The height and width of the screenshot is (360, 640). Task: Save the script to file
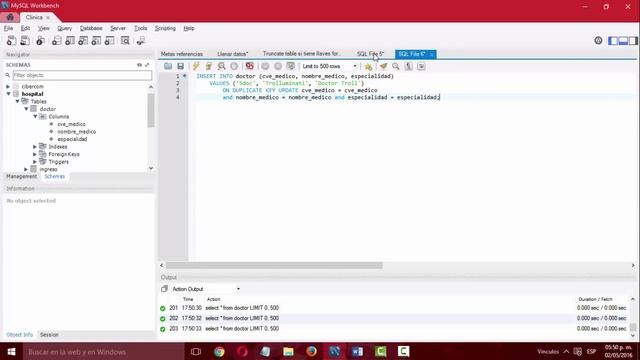pyautogui.click(x=180, y=66)
